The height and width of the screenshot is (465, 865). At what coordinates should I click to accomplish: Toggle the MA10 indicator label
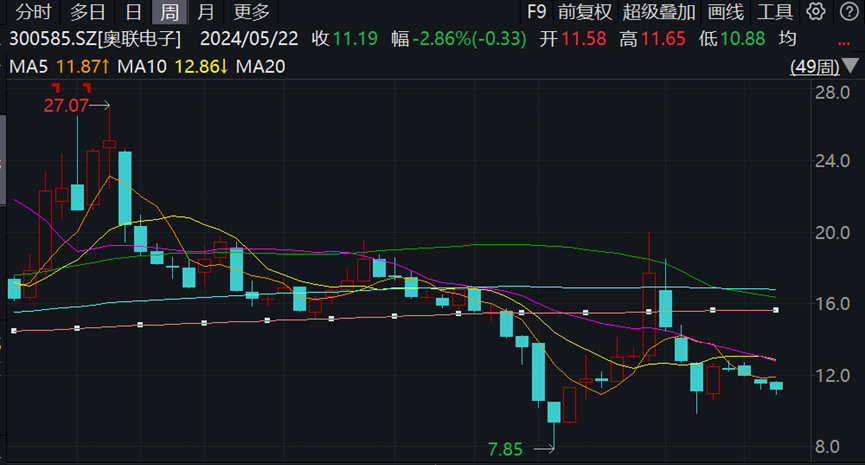[140, 67]
